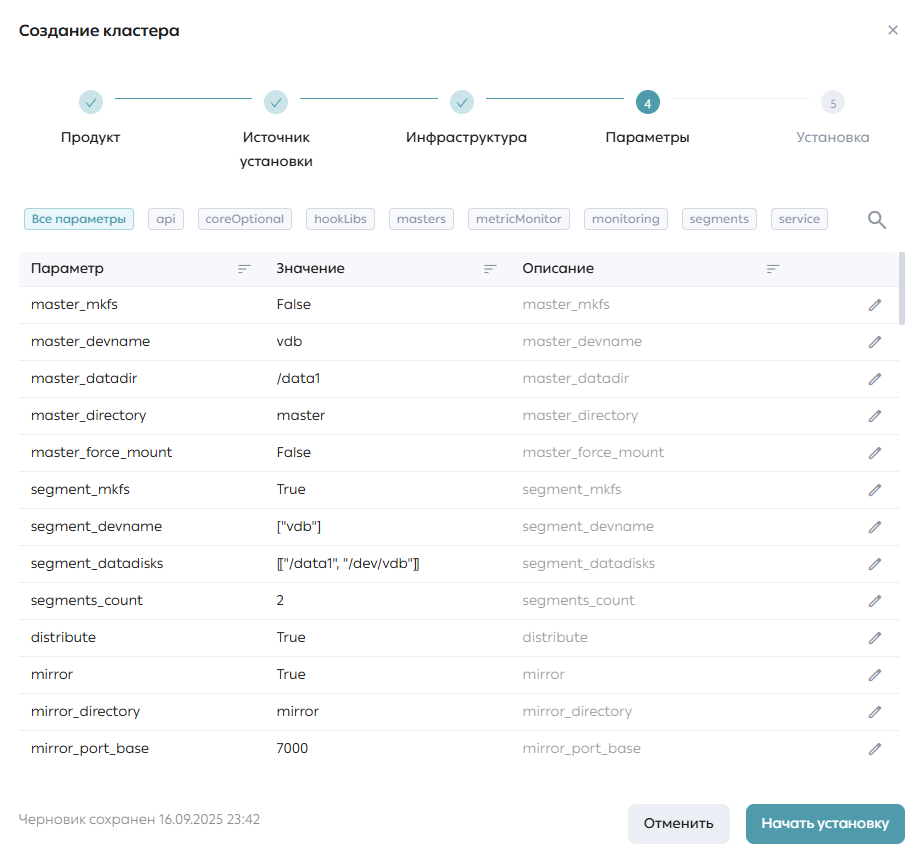Viewport: 922px width, 860px height.
Task: Open the Описание column sort icon
Action: coord(773,269)
